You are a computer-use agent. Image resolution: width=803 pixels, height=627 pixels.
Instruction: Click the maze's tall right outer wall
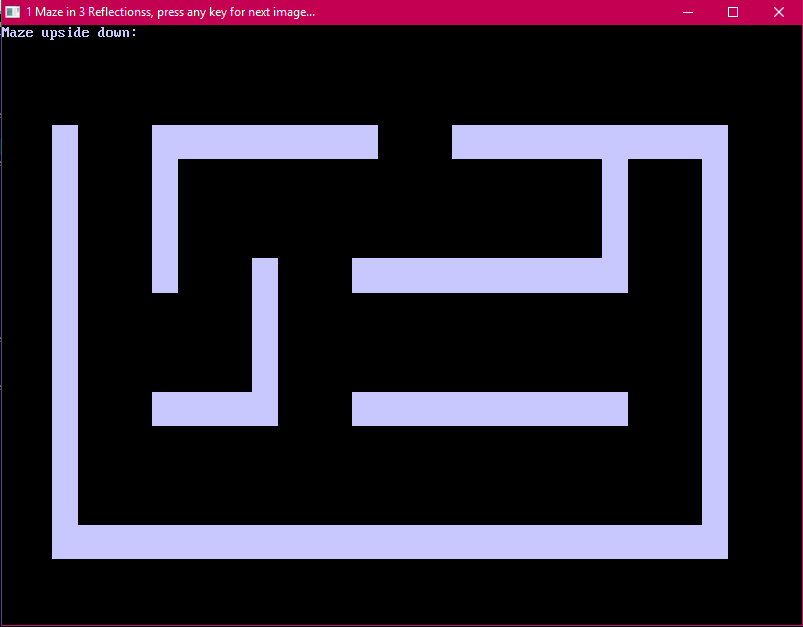pyautogui.click(x=715, y=340)
